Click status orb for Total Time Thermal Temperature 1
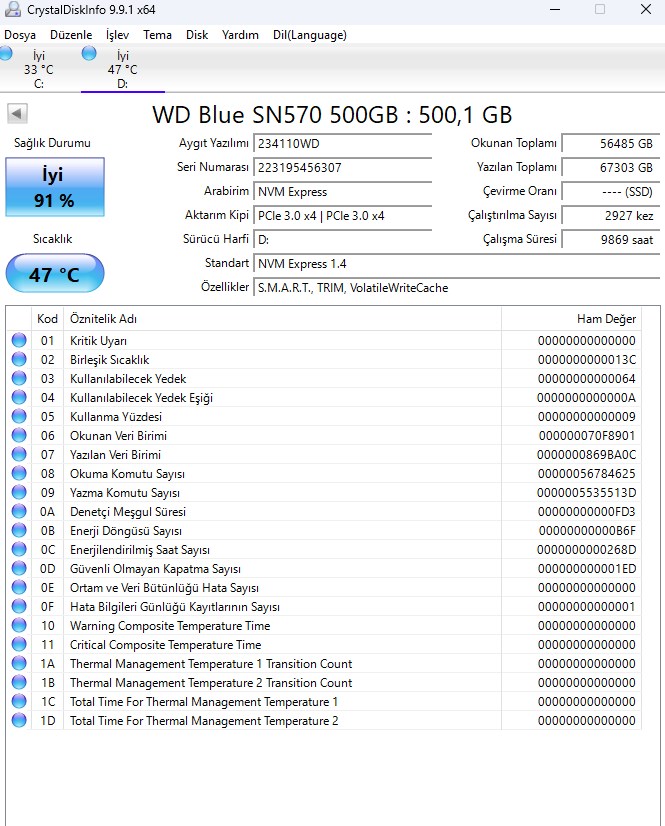 [19, 701]
